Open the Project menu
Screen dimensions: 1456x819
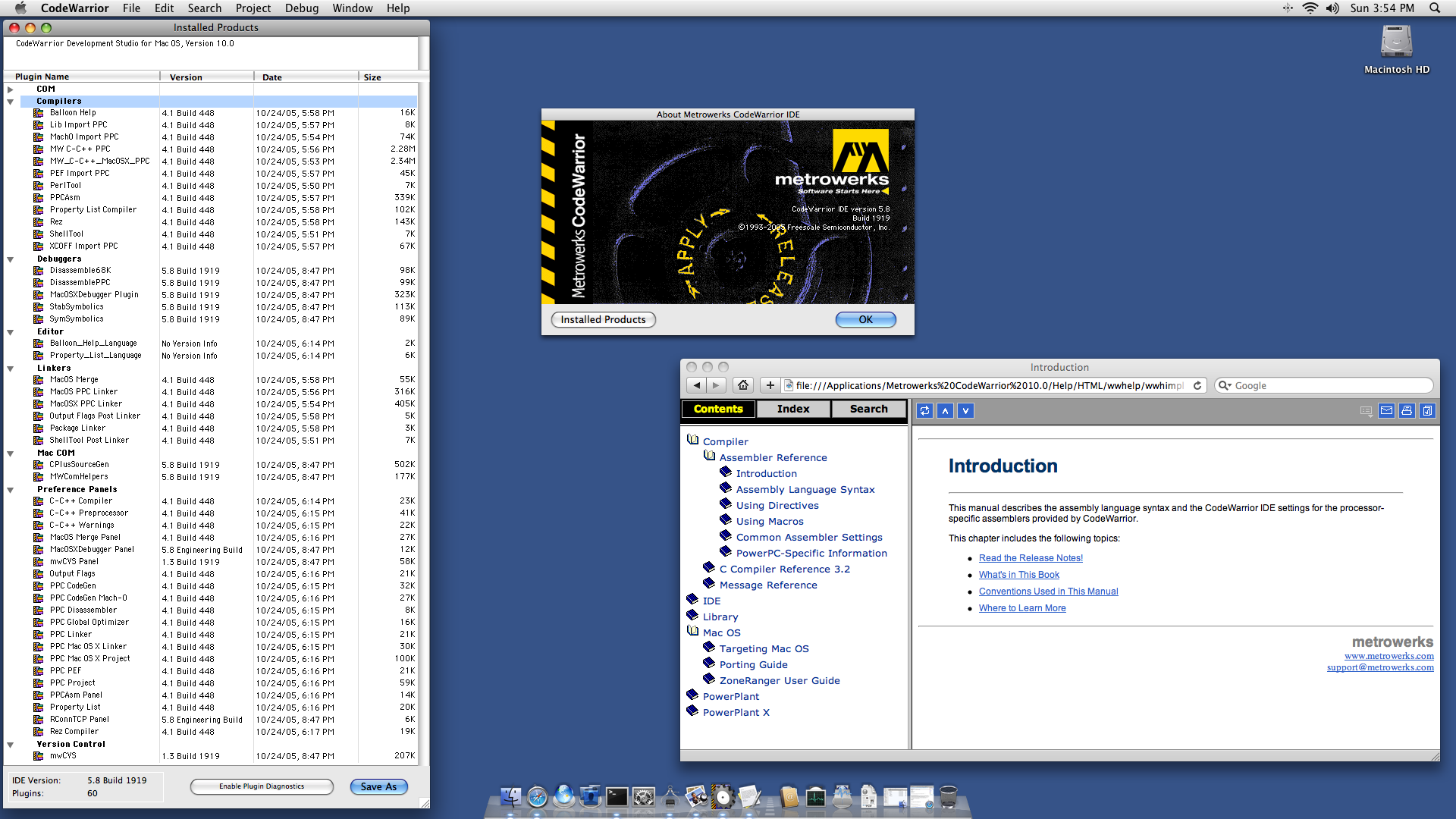253,8
